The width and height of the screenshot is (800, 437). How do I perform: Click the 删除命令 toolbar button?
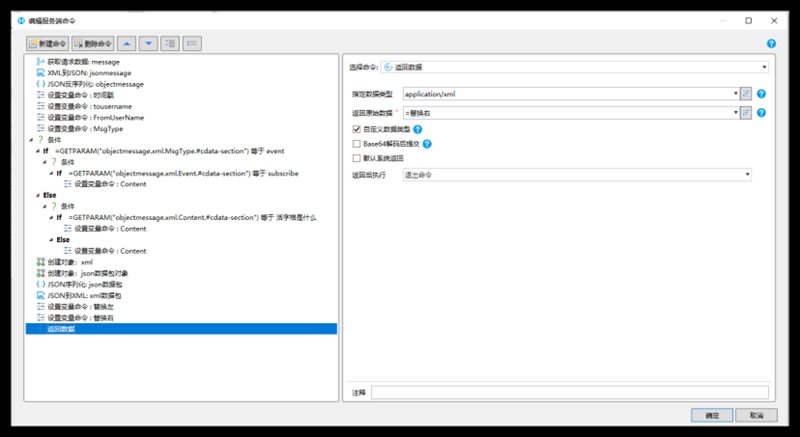click(93, 44)
